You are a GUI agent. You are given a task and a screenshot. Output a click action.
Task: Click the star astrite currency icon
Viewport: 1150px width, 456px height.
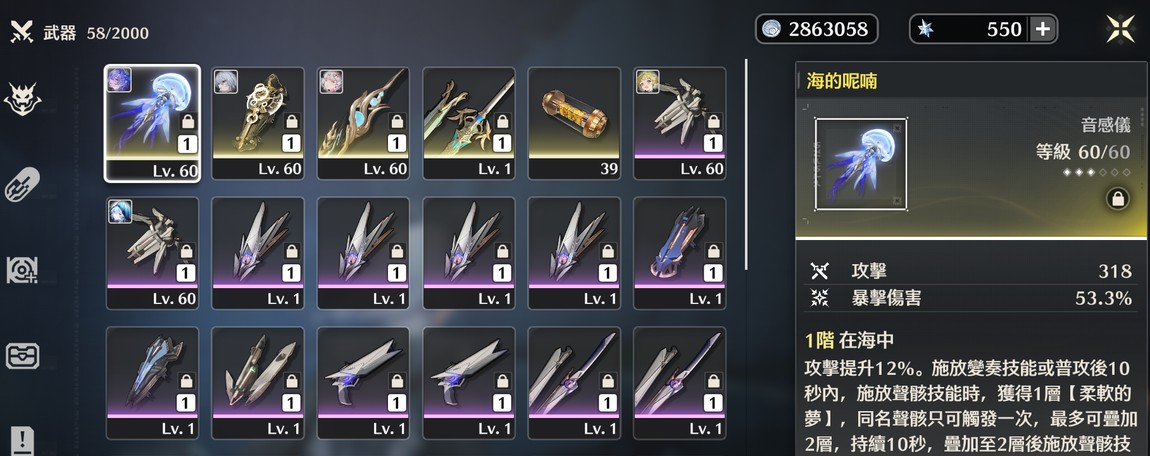click(x=926, y=29)
